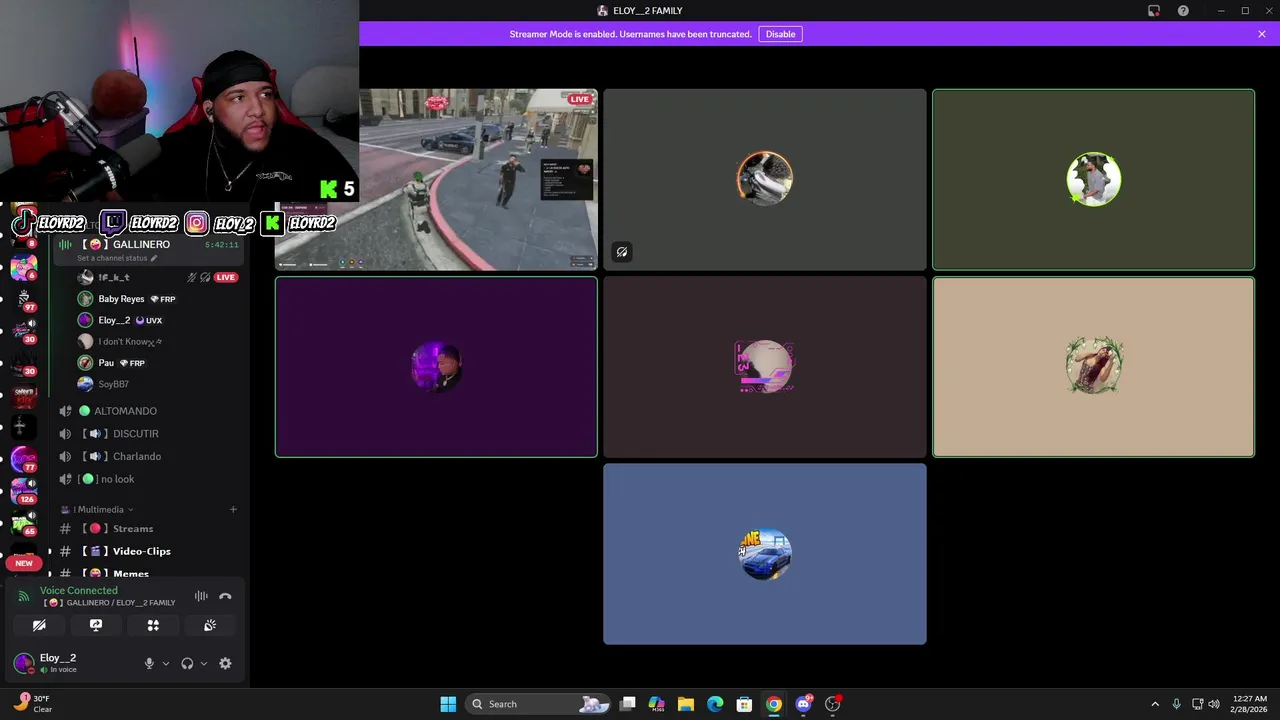Open Voice Connected connection details

pyautogui.click(x=79, y=590)
